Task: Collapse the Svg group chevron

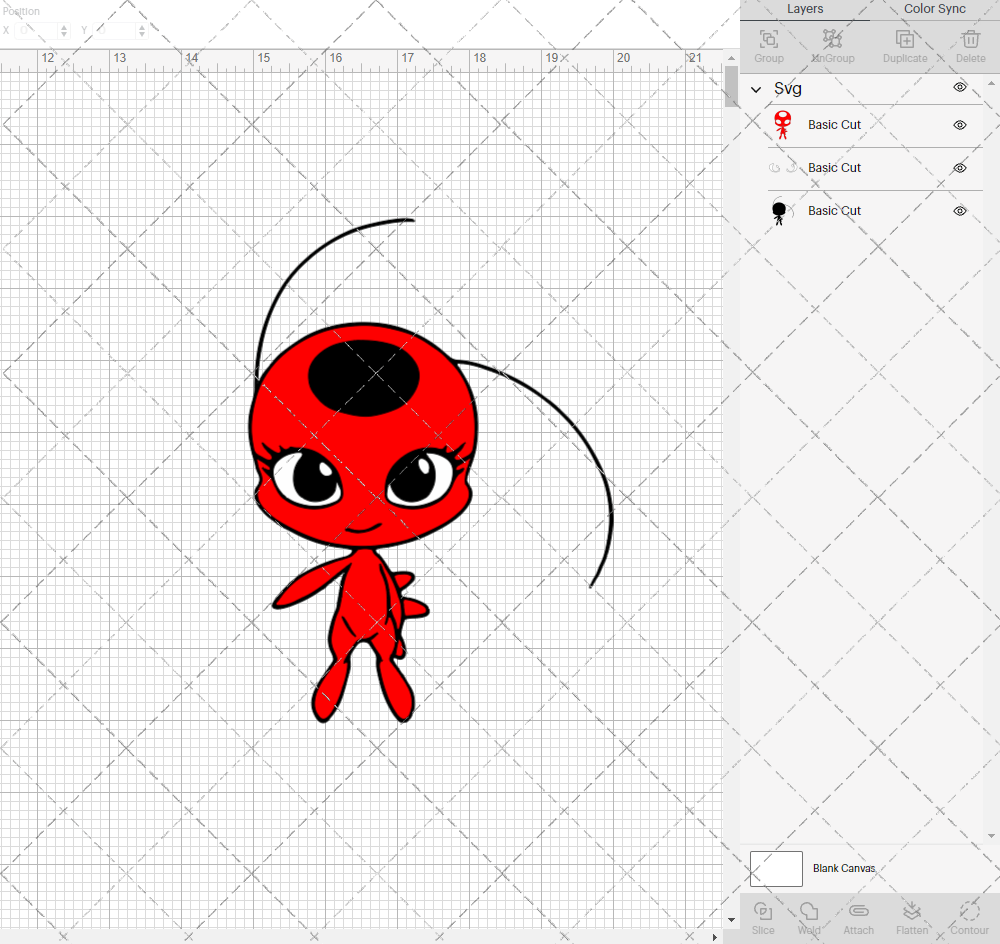Action: pyautogui.click(x=756, y=89)
